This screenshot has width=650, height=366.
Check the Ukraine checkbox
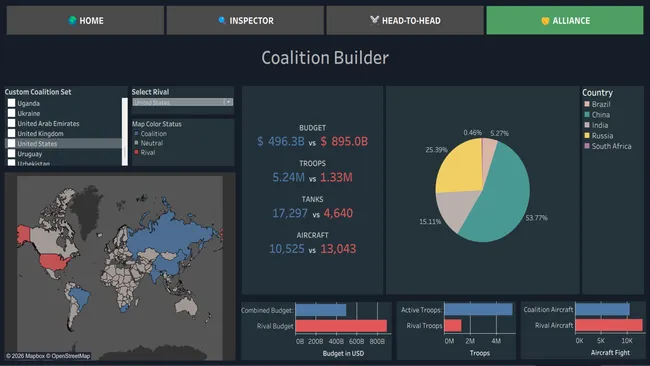pos(12,113)
